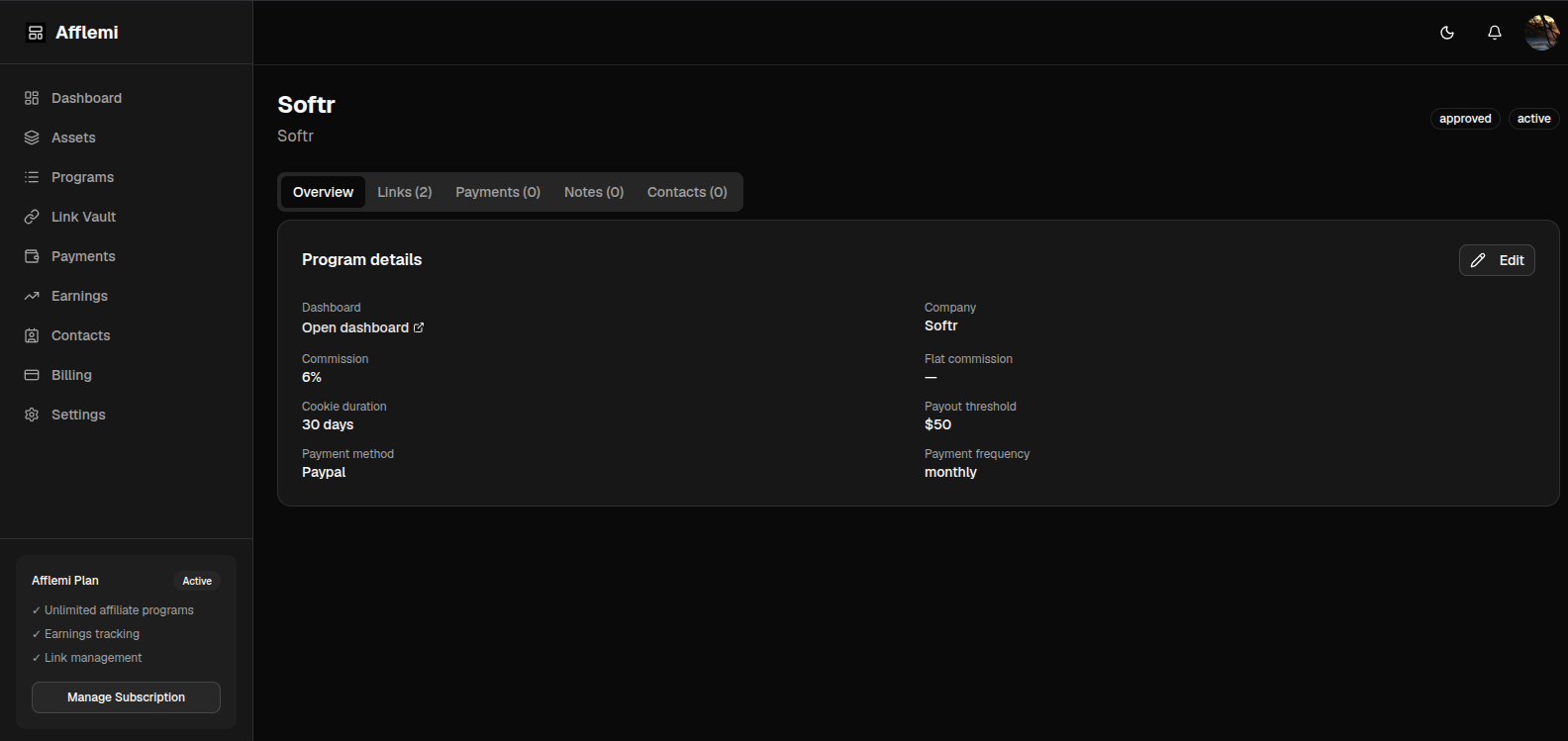Click Unlimited affiliate programs feature text

tap(119, 610)
